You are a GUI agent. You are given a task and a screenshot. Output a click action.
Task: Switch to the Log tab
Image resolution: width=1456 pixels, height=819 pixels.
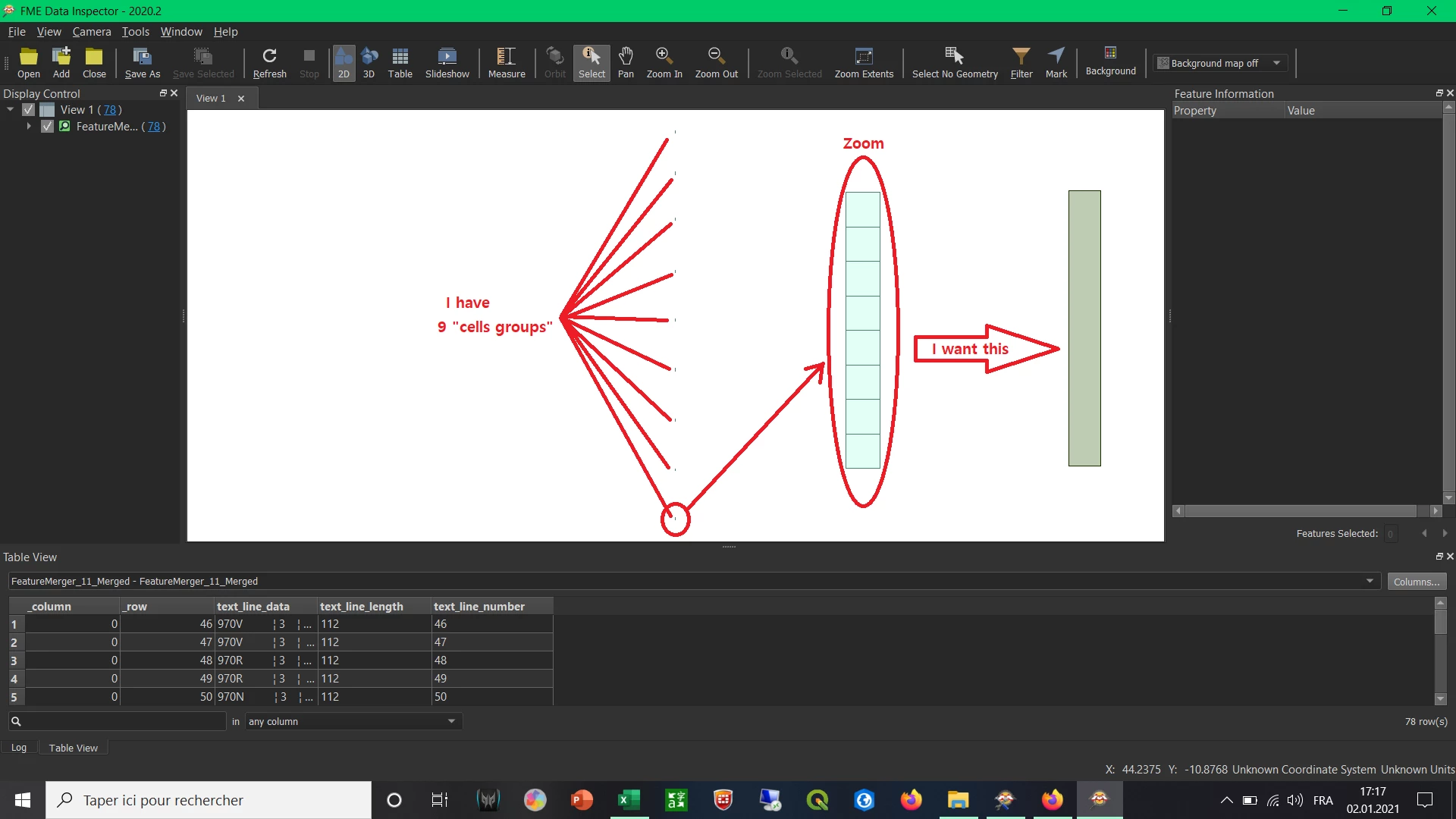19,748
